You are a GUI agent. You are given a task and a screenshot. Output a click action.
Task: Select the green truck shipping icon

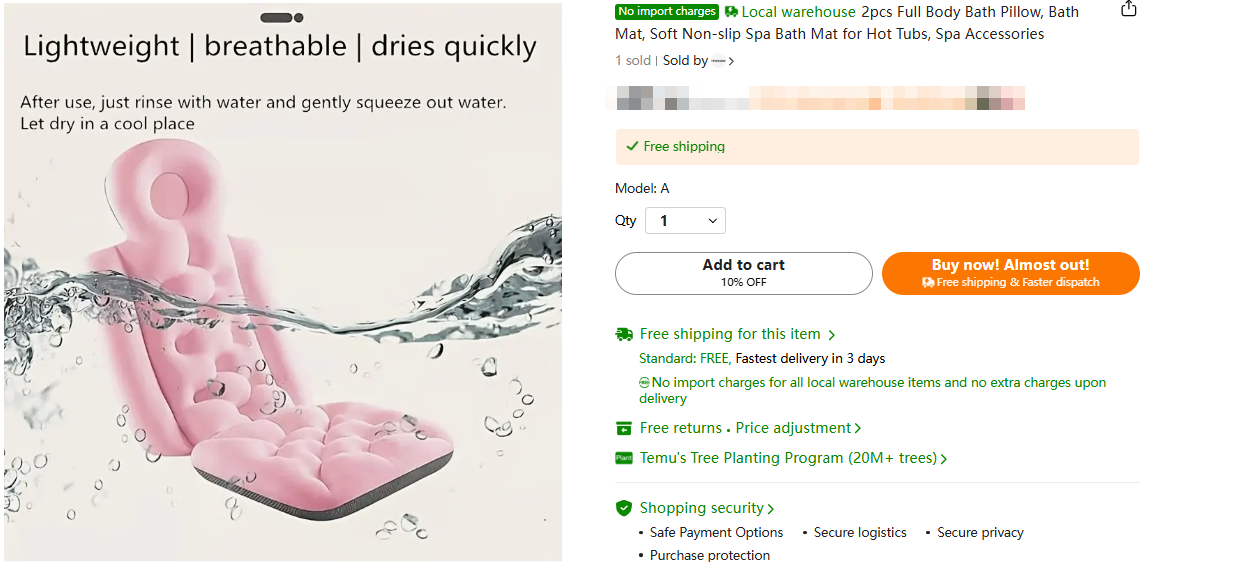click(x=625, y=334)
